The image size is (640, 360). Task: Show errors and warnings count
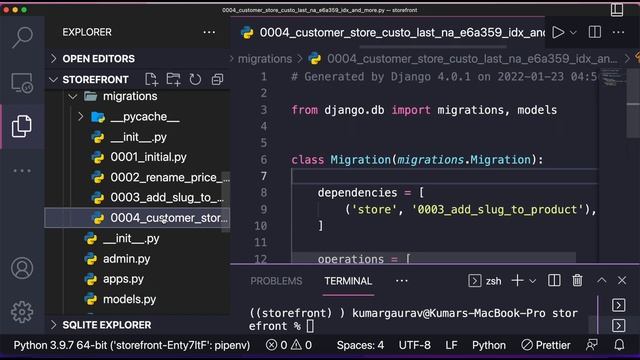[x=289, y=345]
